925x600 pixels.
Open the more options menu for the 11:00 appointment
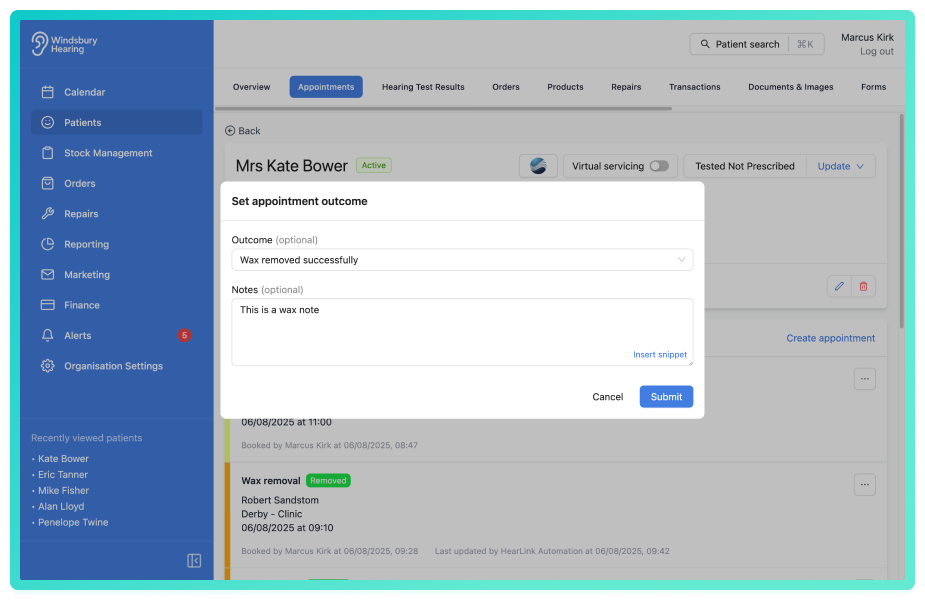[x=865, y=379]
